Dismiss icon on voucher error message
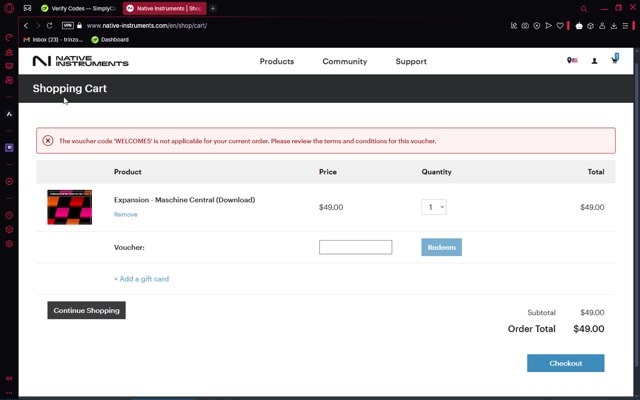 click(x=48, y=141)
